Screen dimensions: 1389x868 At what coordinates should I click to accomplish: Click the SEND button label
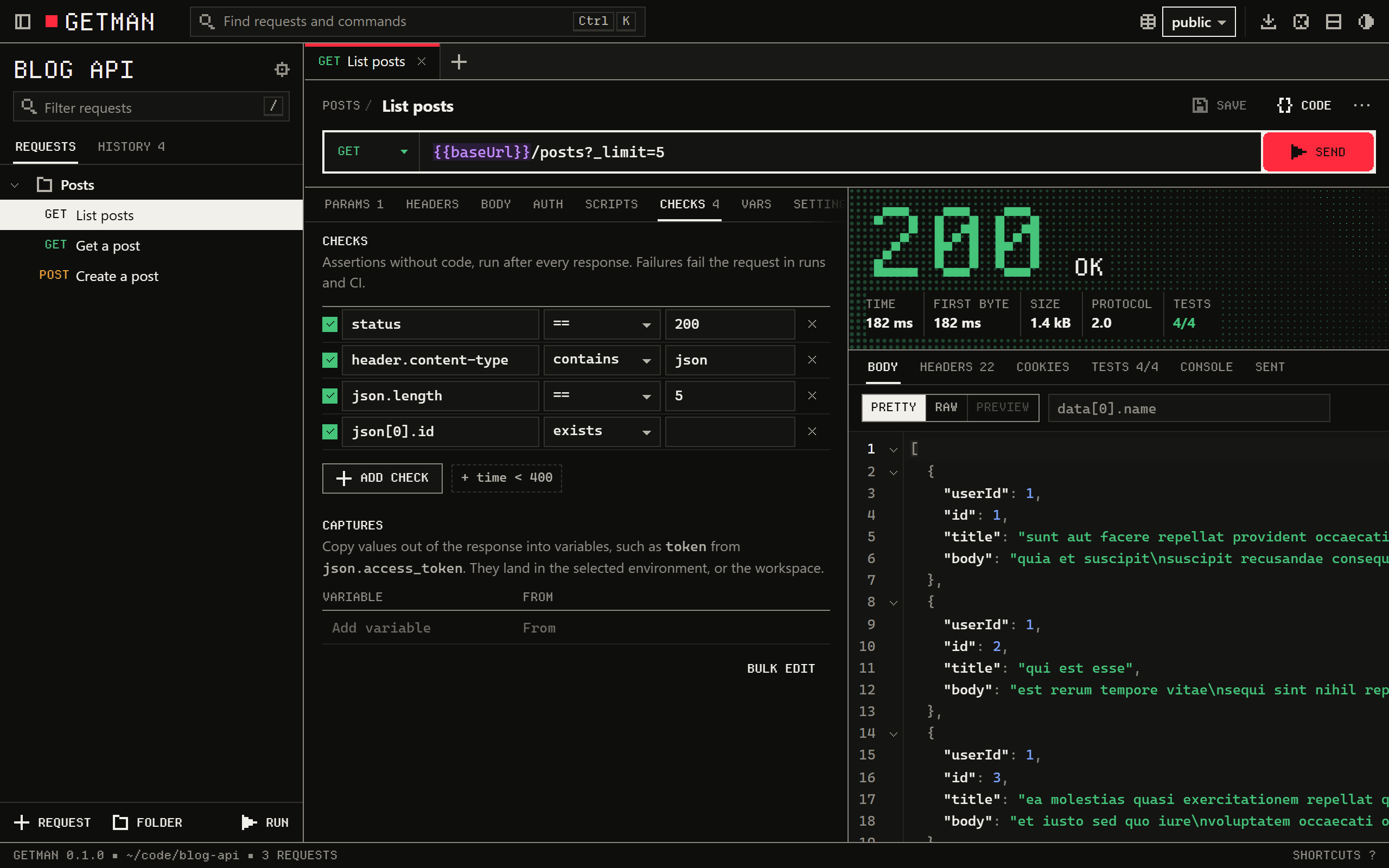click(1330, 152)
